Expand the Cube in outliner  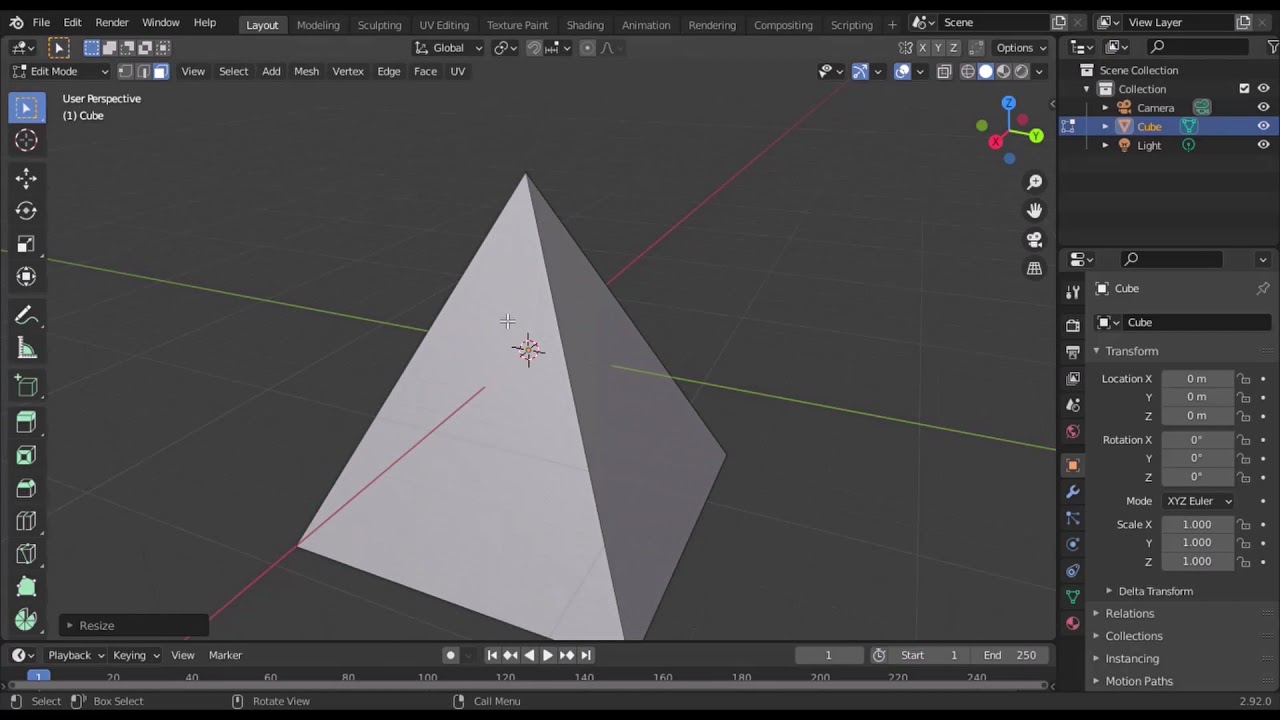tap(1105, 126)
